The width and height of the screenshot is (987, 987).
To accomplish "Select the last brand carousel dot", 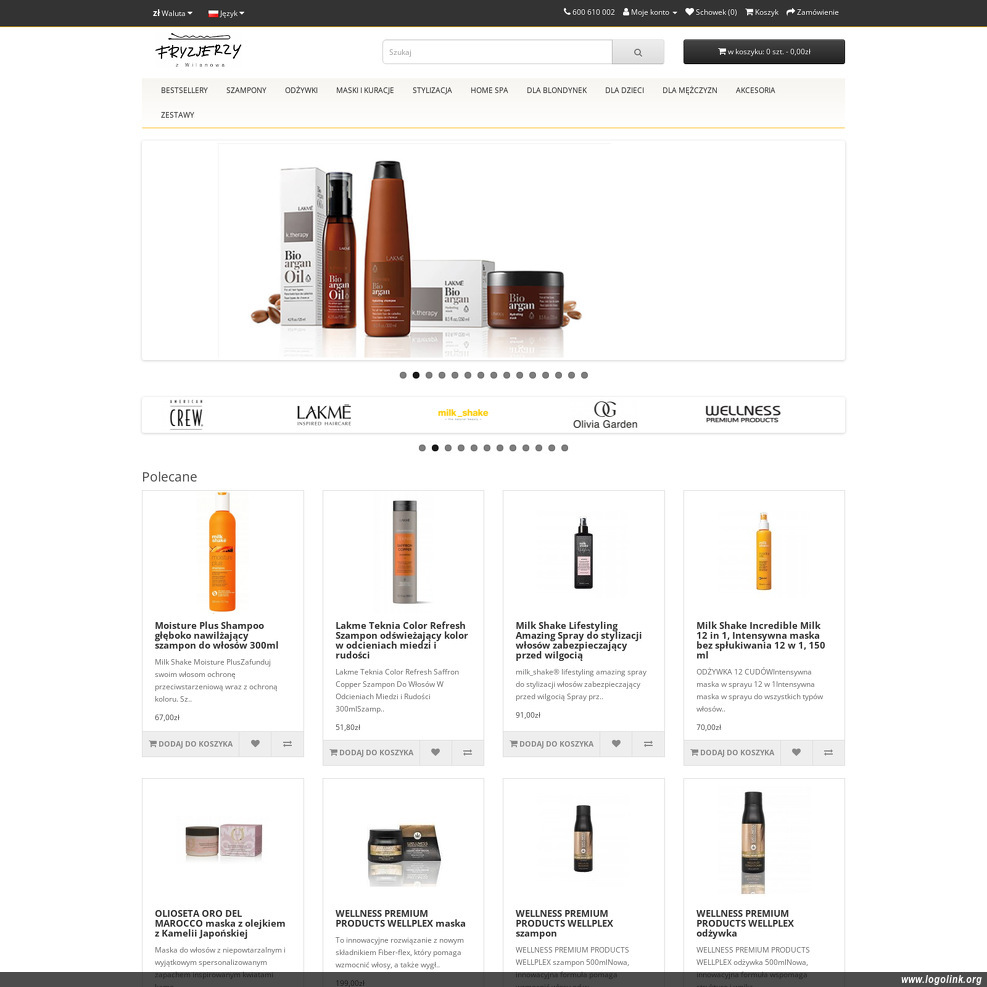I will click(x=565, y=448).
